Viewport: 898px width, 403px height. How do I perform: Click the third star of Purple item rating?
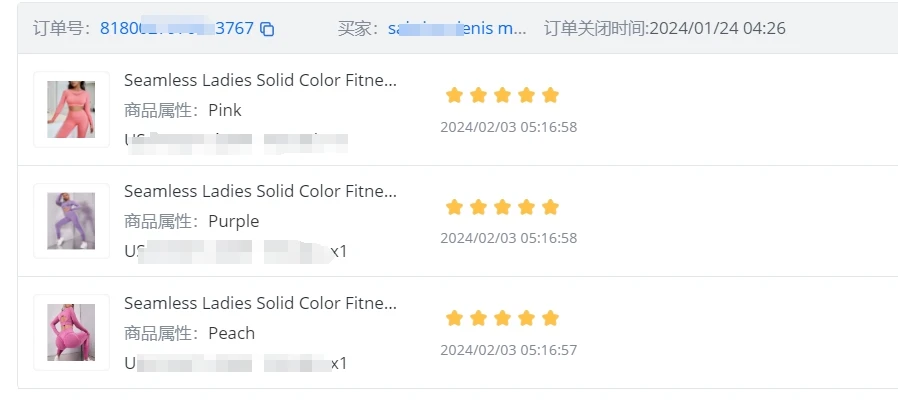click(502, 207)
